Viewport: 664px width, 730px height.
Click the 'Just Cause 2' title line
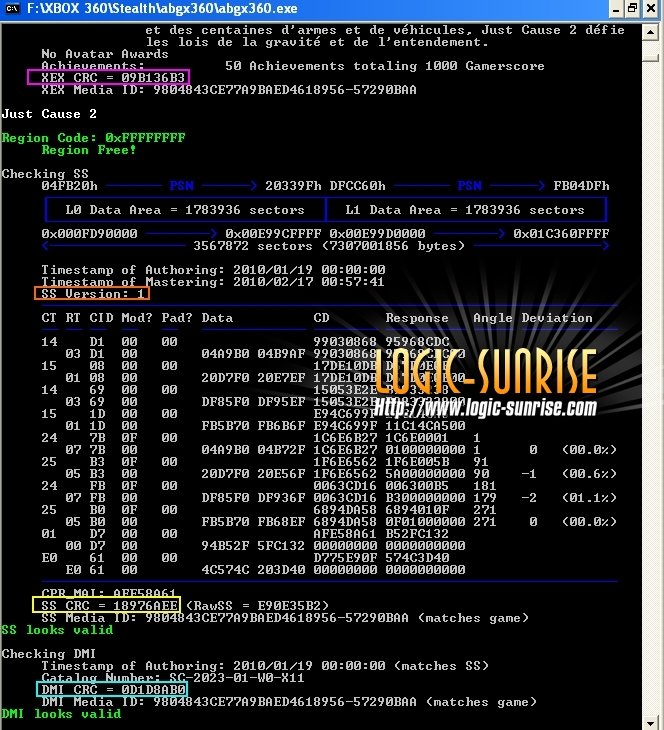point(49,114)
